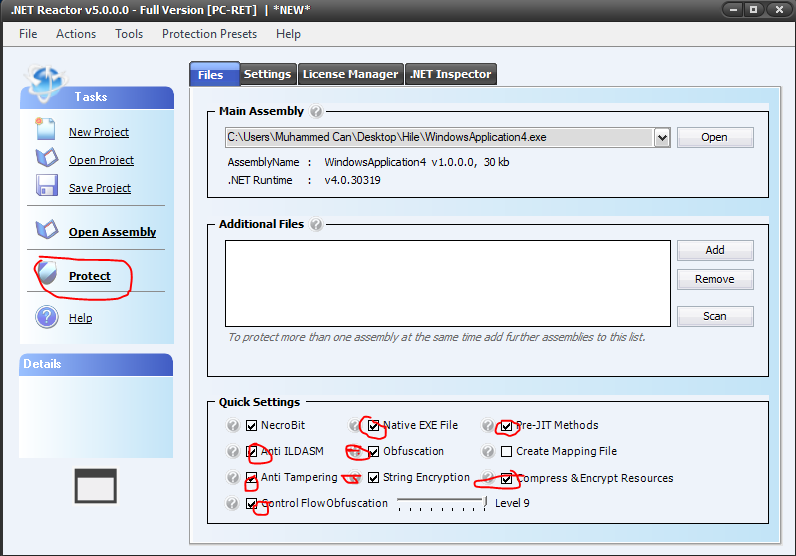Click help icon next to Compress & Encrypt Resources
Viewport: 796px width, 556px height.
click(487, 477)
